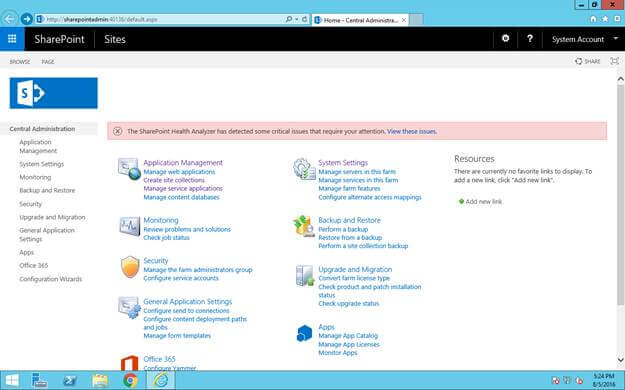Click the Monitoring section icon

[x=130, y=226]
